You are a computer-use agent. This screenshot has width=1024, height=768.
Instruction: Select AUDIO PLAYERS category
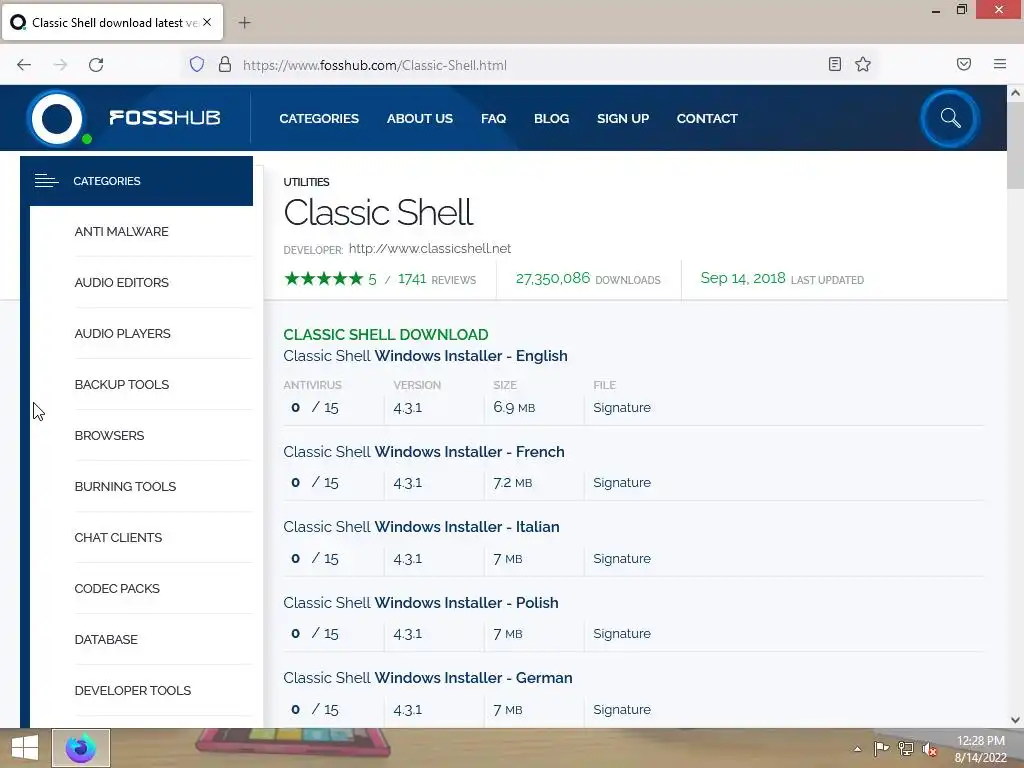point(123,334)
